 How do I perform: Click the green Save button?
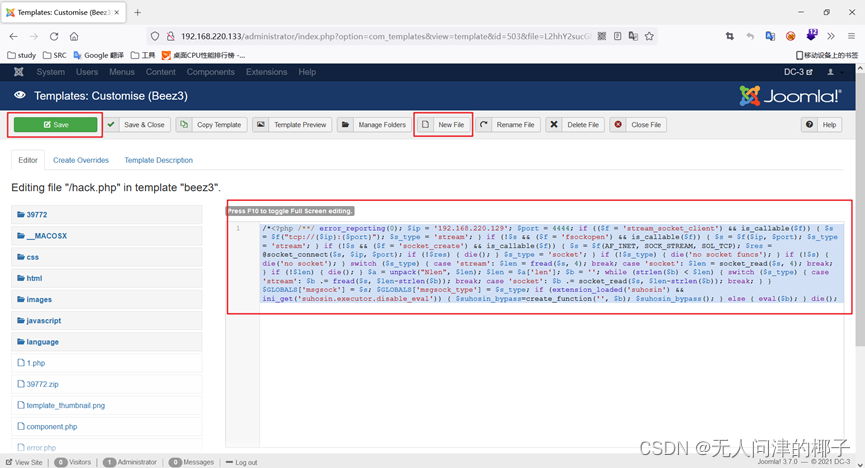tap(55, 125)
